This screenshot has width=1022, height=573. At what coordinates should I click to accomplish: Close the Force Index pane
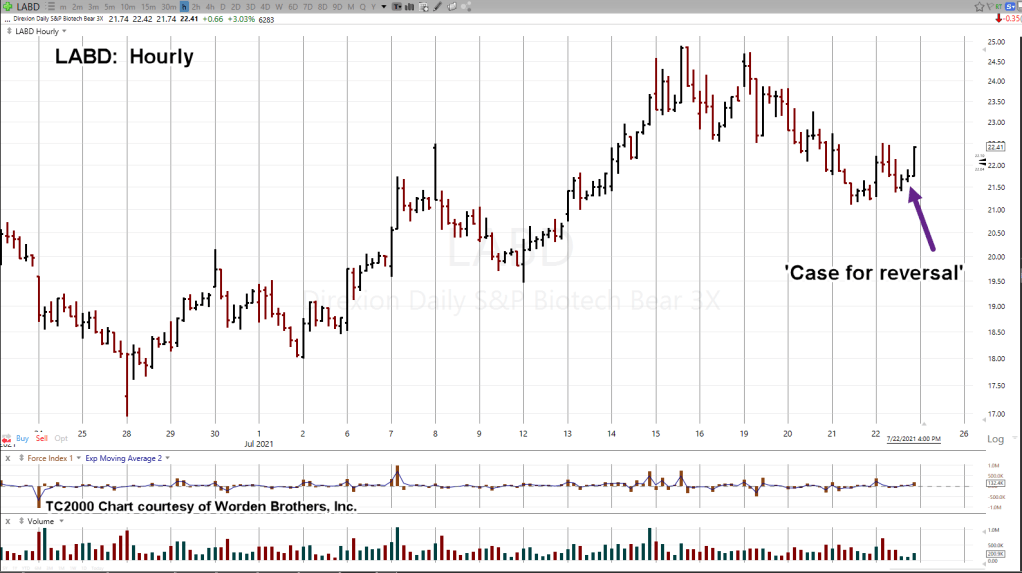[x=8, y=457]
